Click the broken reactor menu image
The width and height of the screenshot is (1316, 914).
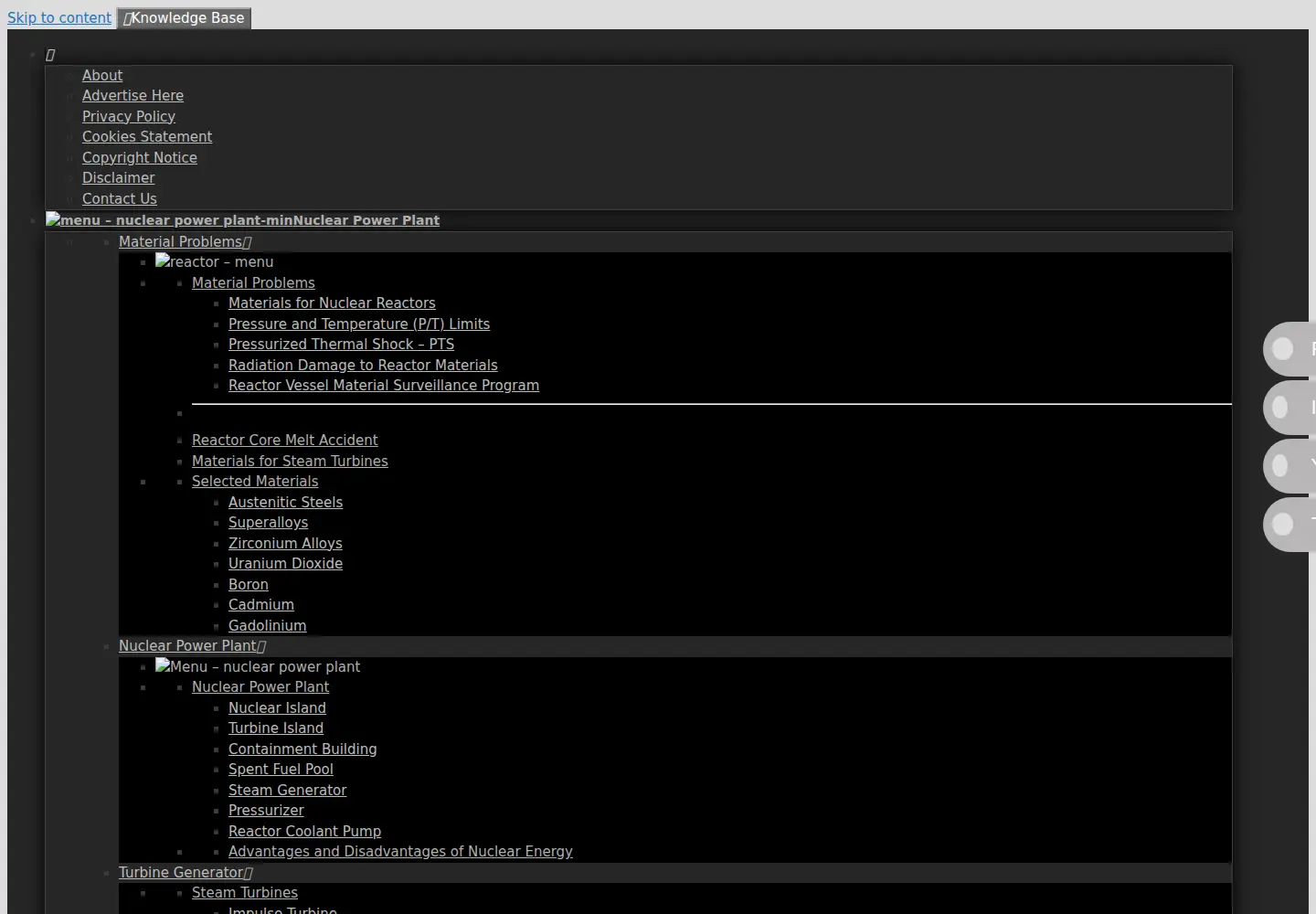215,262
